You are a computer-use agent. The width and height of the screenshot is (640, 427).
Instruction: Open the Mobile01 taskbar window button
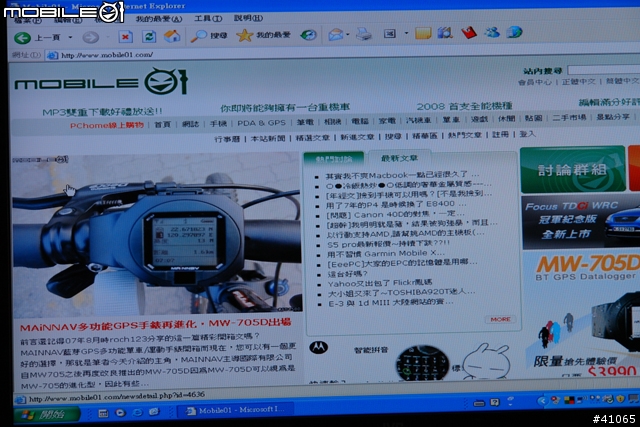pos(236,410)
